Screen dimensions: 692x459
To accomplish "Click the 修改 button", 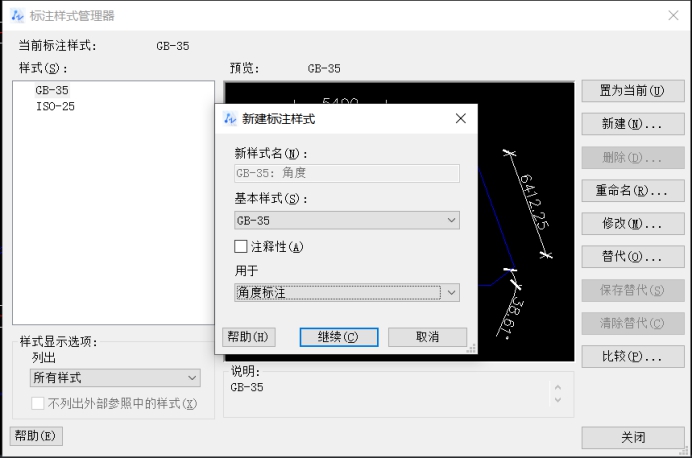I will point(632,223).
